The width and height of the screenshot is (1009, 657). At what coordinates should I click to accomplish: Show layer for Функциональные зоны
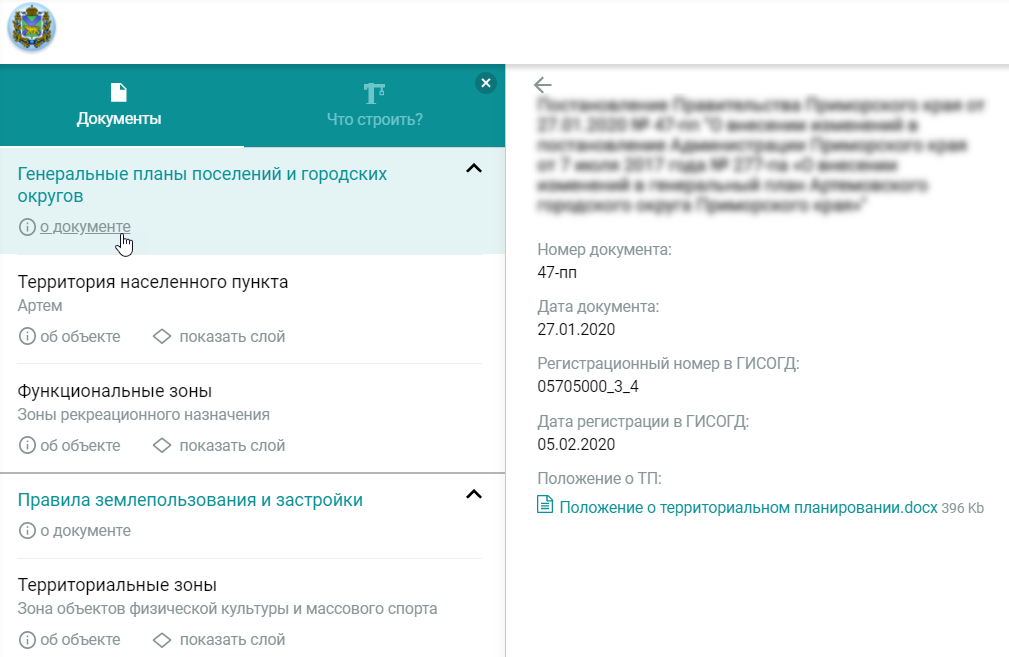[x=220, y=446]
